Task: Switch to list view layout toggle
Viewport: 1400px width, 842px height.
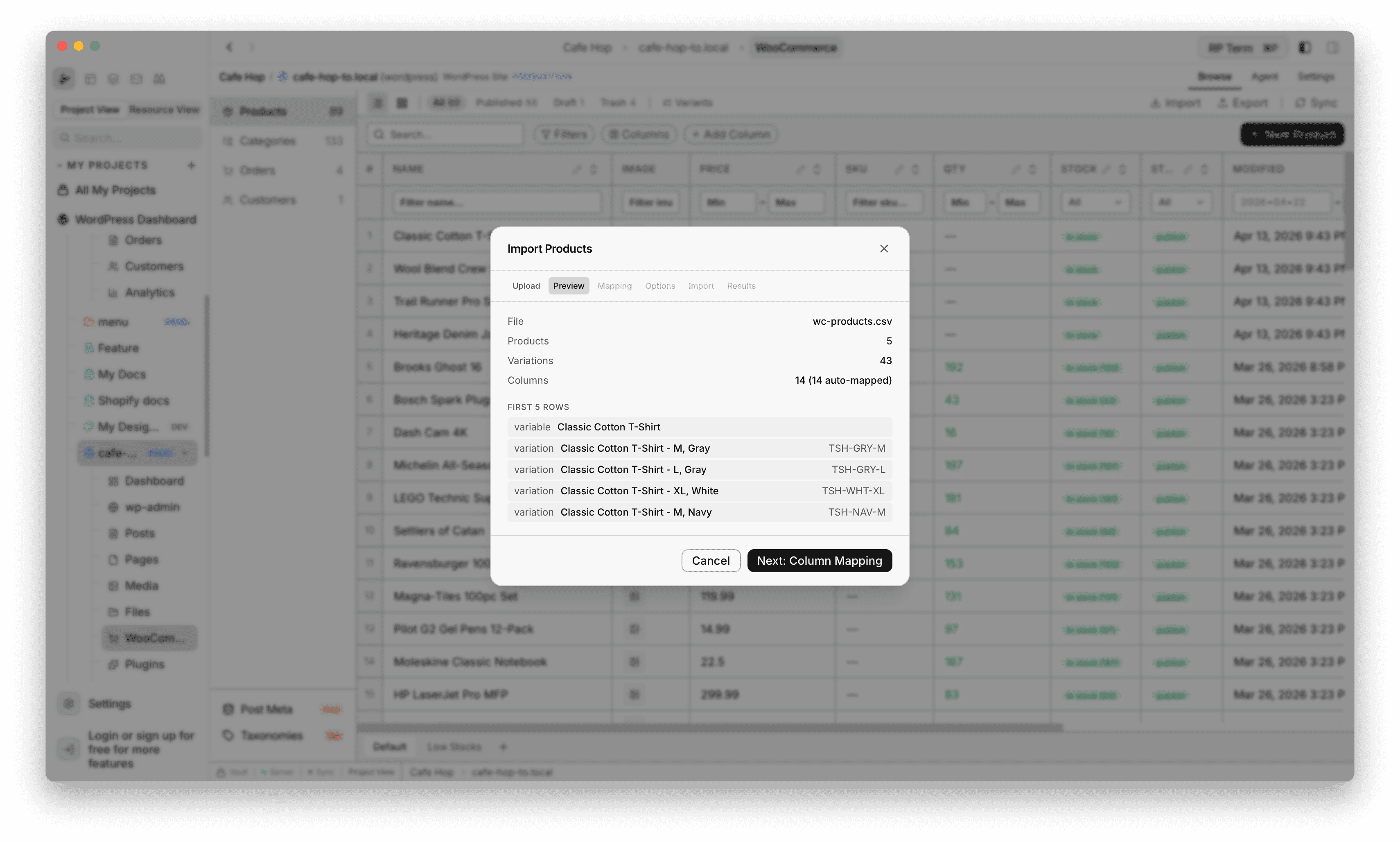Action: click(378, 103)
